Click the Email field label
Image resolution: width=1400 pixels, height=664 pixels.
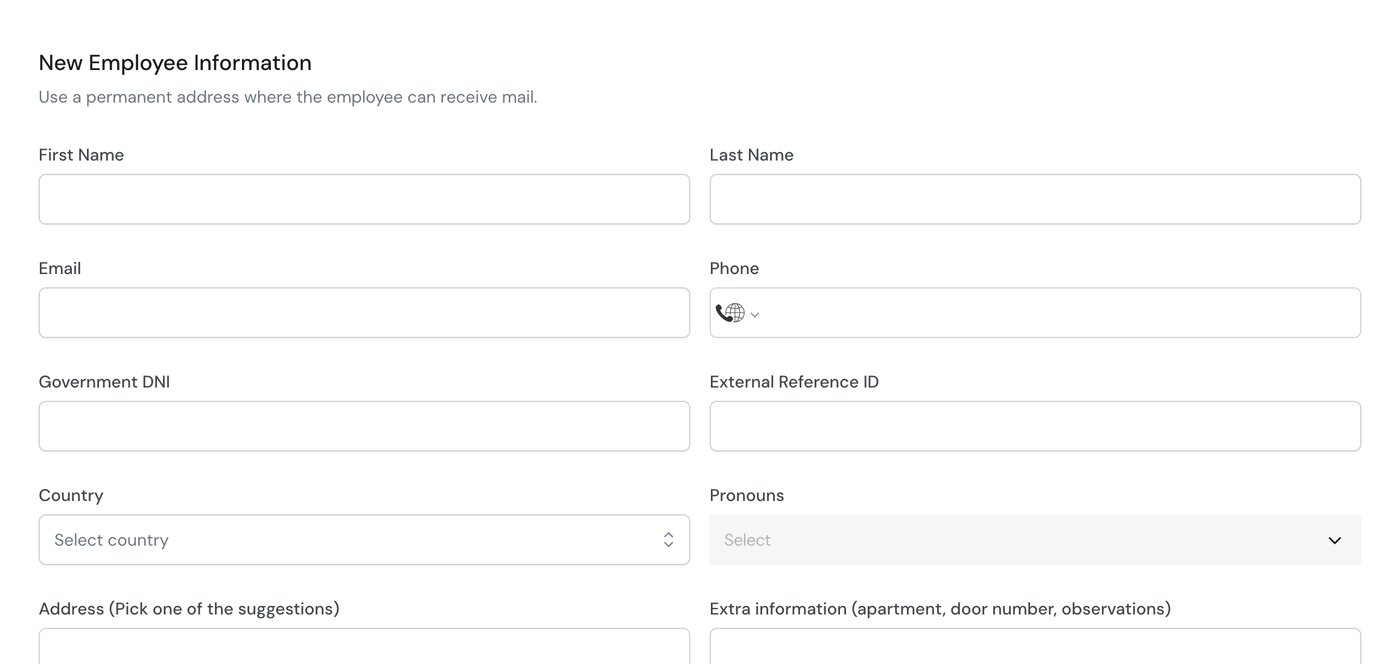click(60, 268)
